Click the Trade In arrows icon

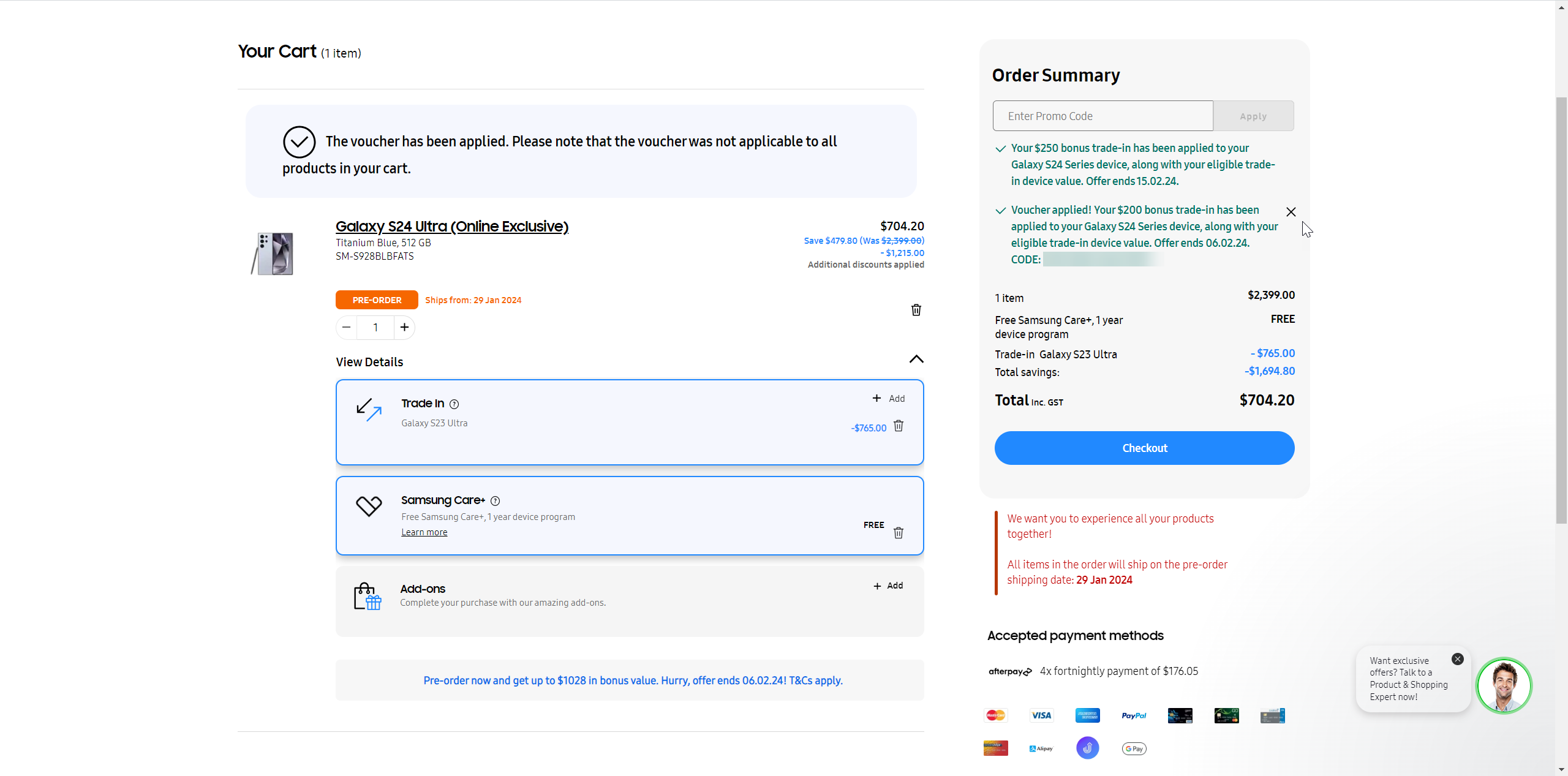pos(369,410)
